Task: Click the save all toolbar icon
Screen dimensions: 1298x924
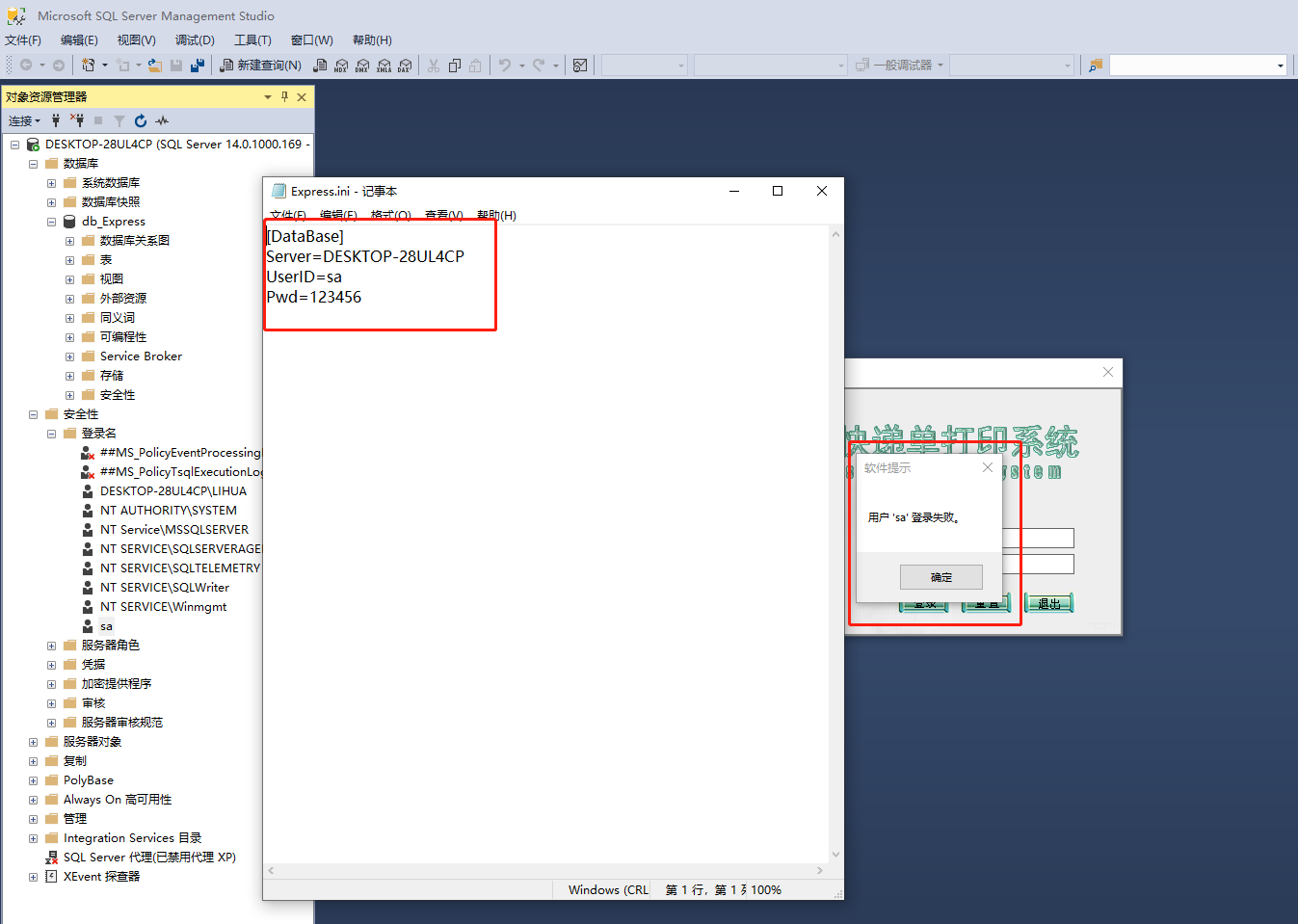Action: 198,66
